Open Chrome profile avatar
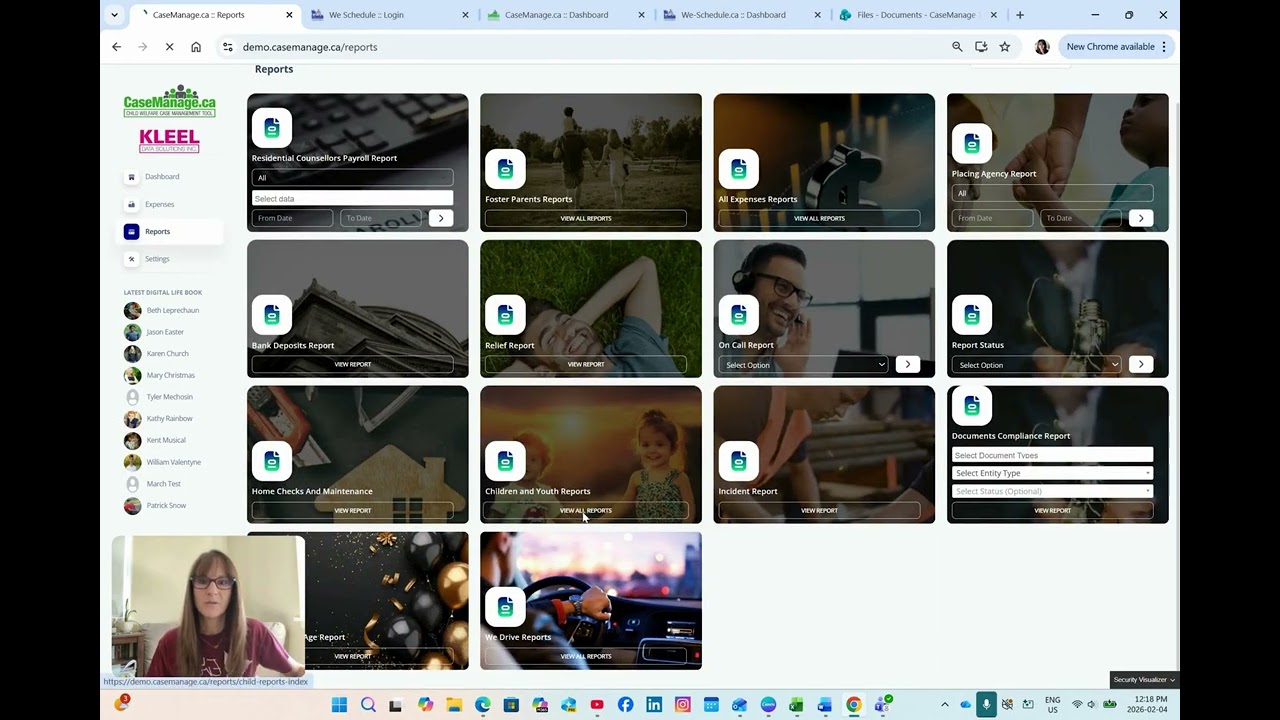This screenshot has width=1280, height=720. point(1042,47)
